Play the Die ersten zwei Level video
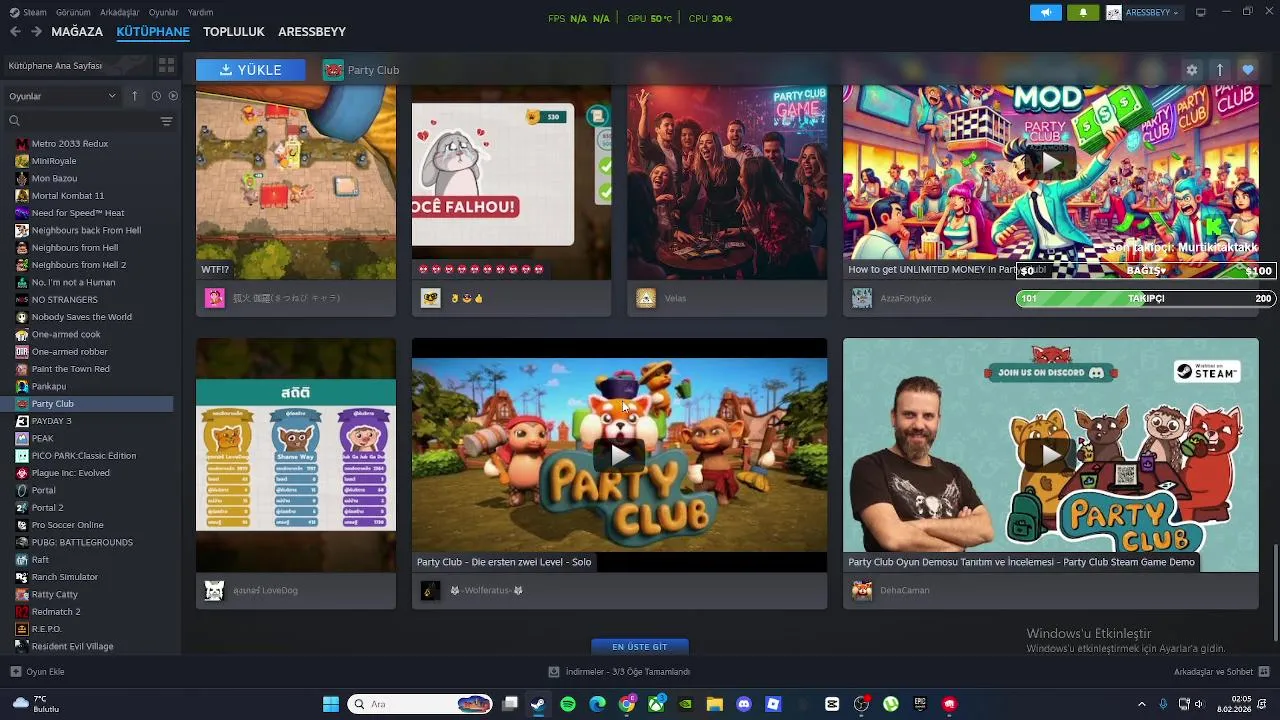Viewport: 1280px width, 720px height. point(619,455)
